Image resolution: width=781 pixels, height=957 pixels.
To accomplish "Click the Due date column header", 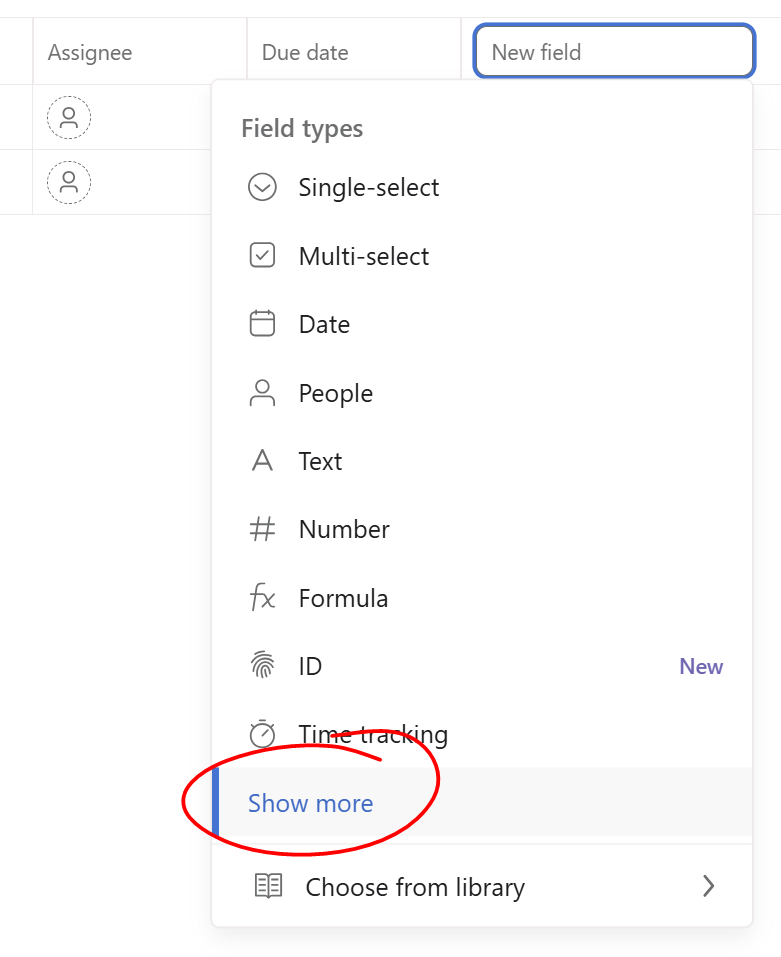I will coord(305,52).
